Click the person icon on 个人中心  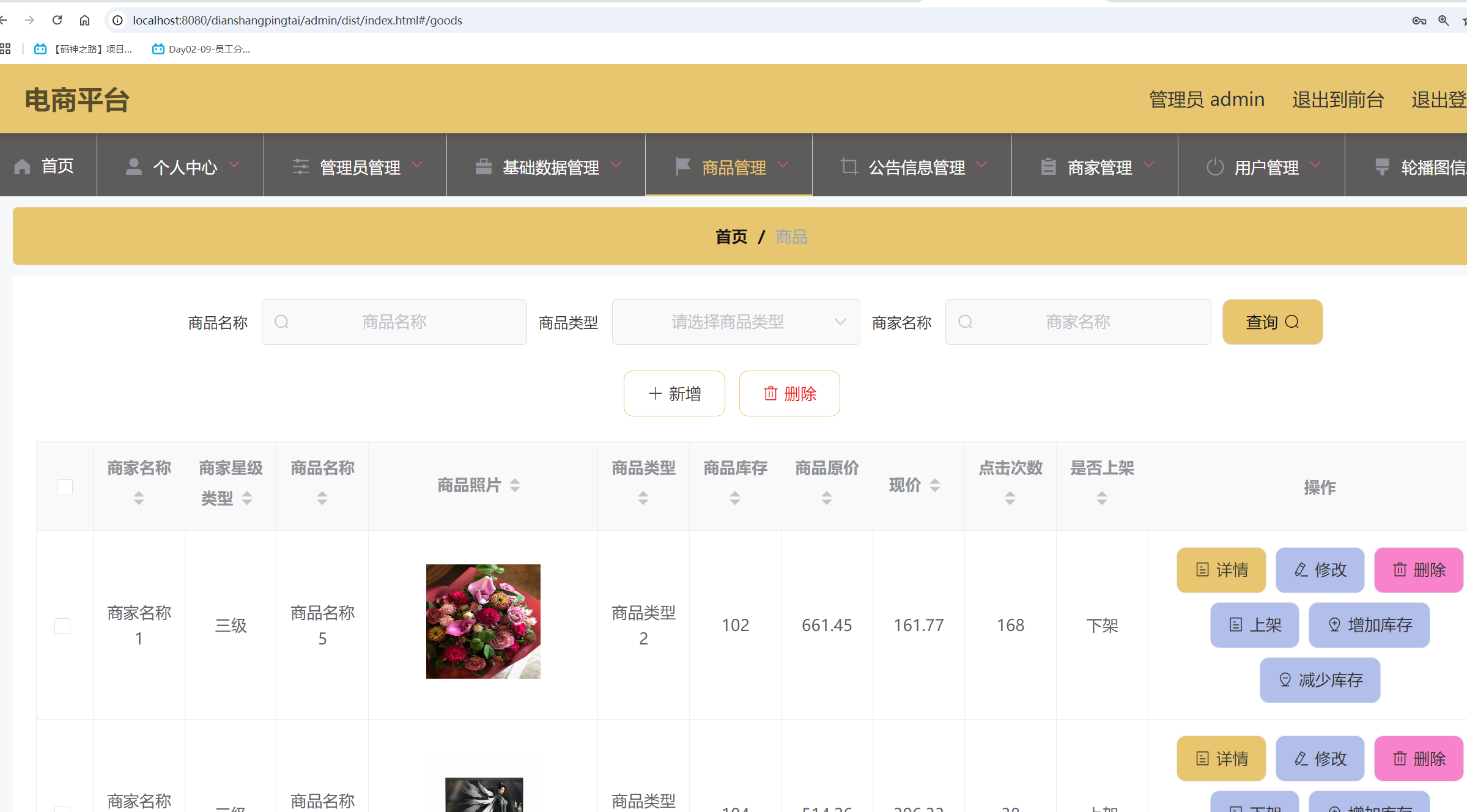[x=134, y=166]
